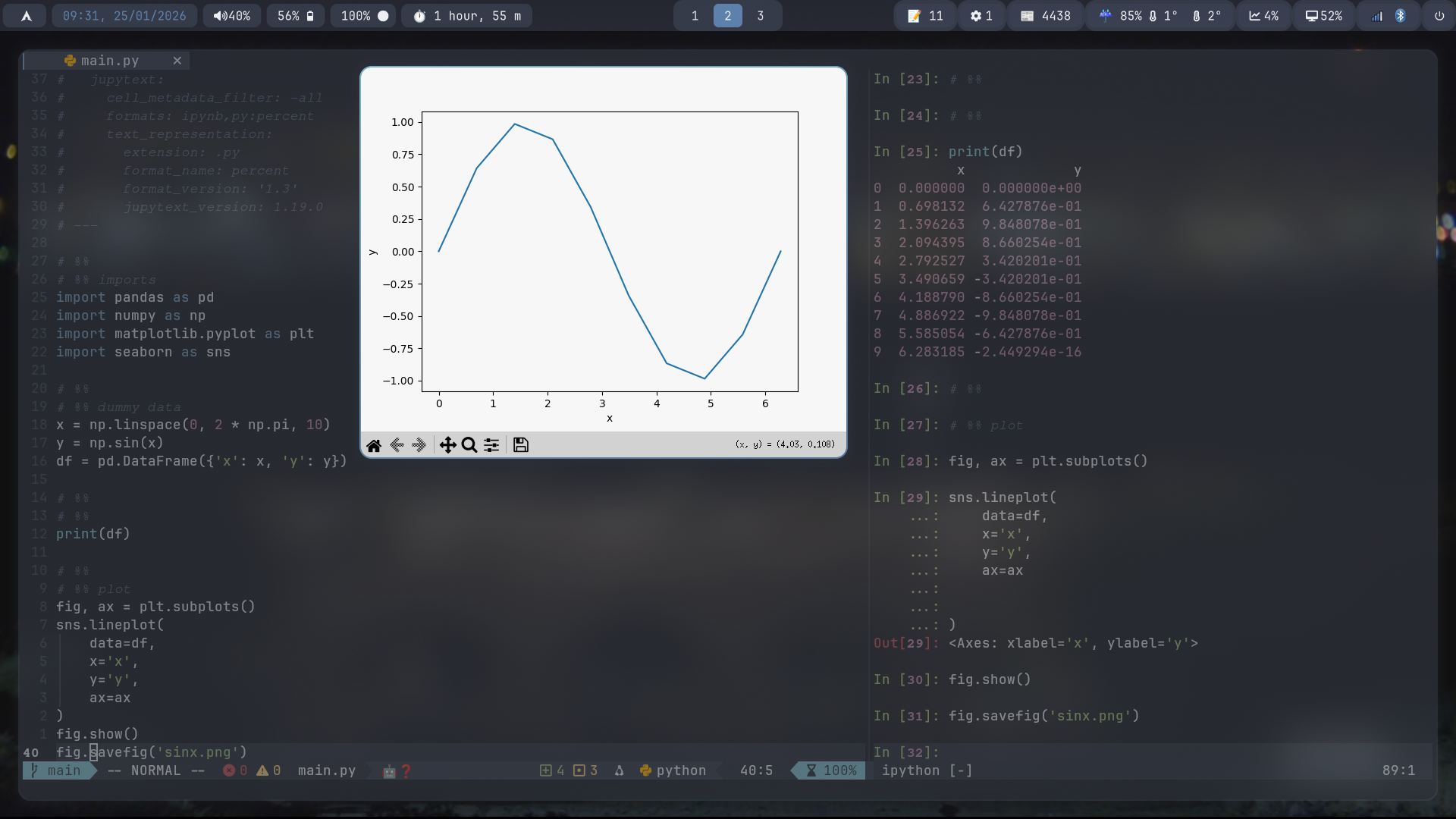Click the matplotlib Home reset view icon
The height and width of the screenshot is (819, 1456).
374,445
